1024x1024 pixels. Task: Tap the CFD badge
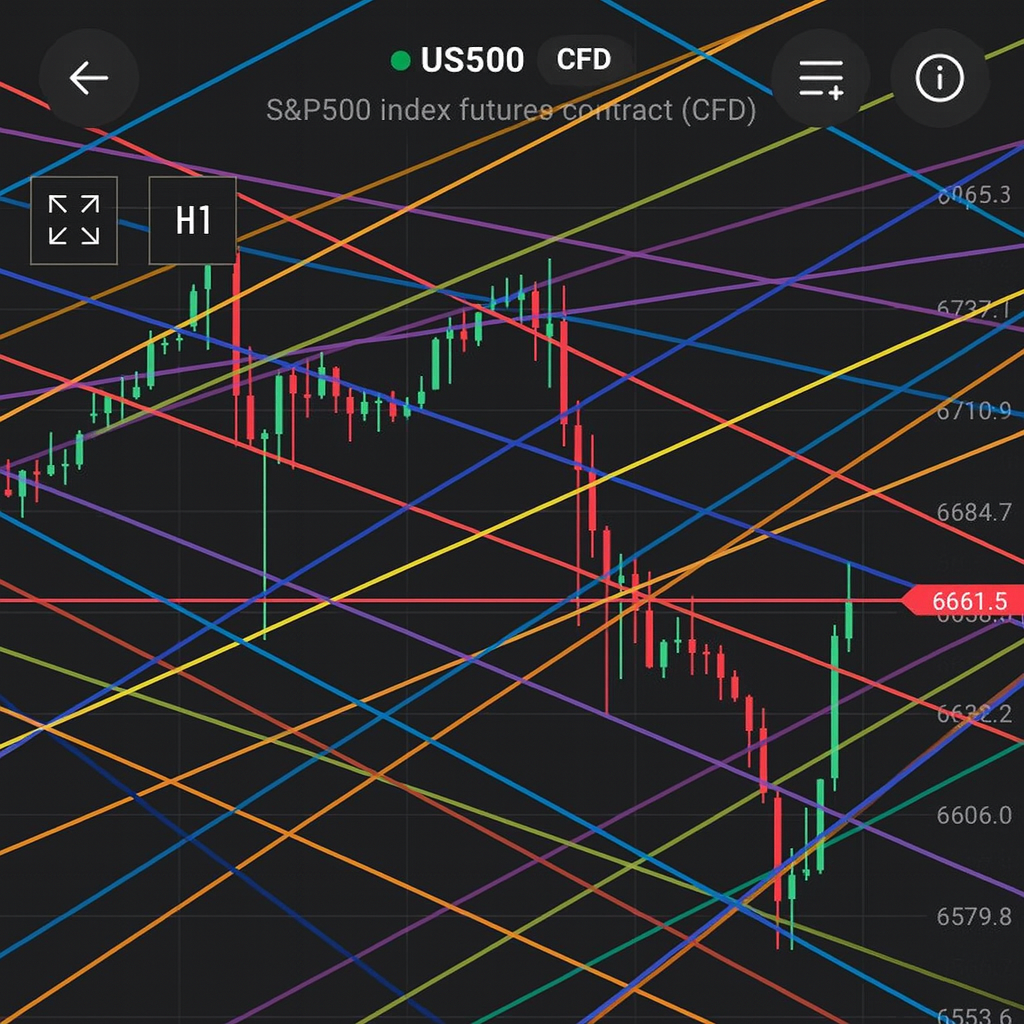(584, 60)
